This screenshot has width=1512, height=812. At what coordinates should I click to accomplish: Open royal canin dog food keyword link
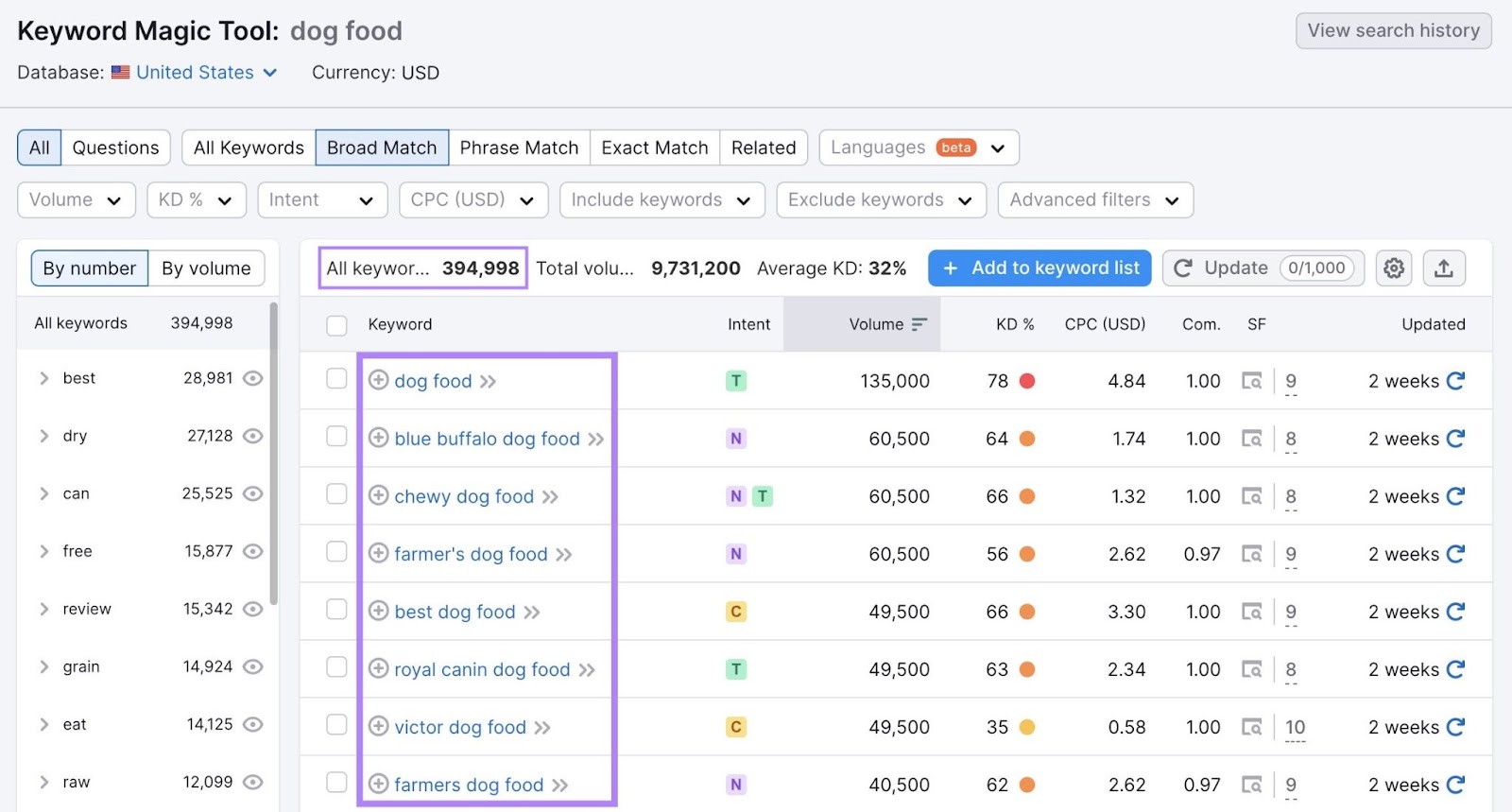482,669
